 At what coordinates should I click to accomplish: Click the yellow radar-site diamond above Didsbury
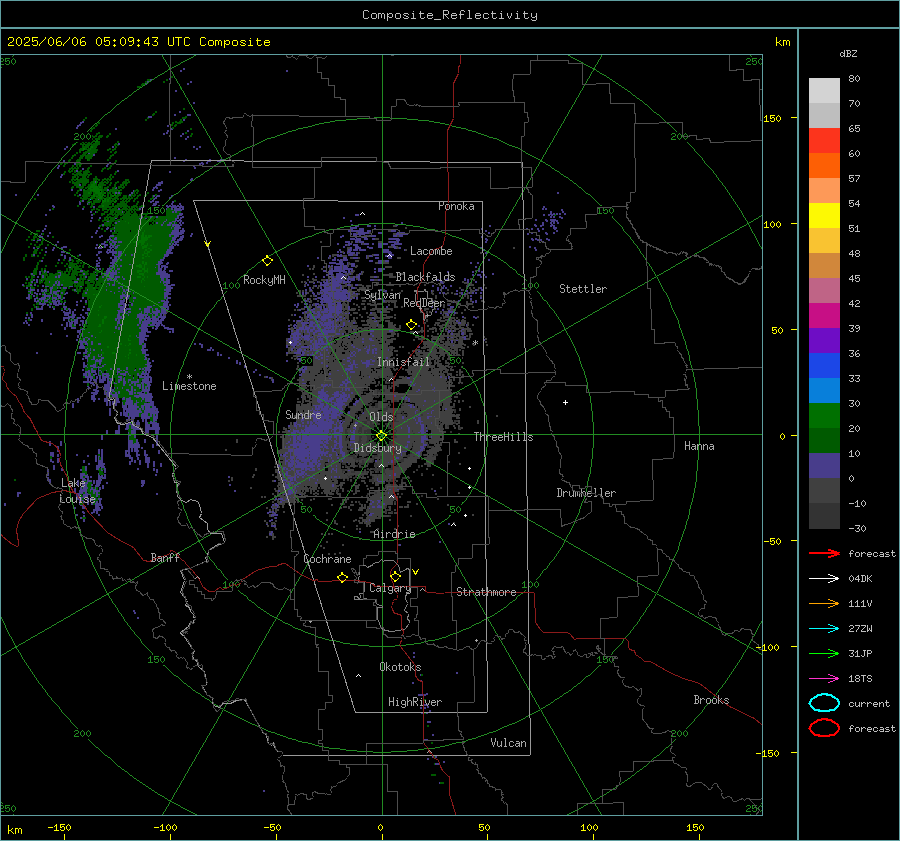(382, 436)
